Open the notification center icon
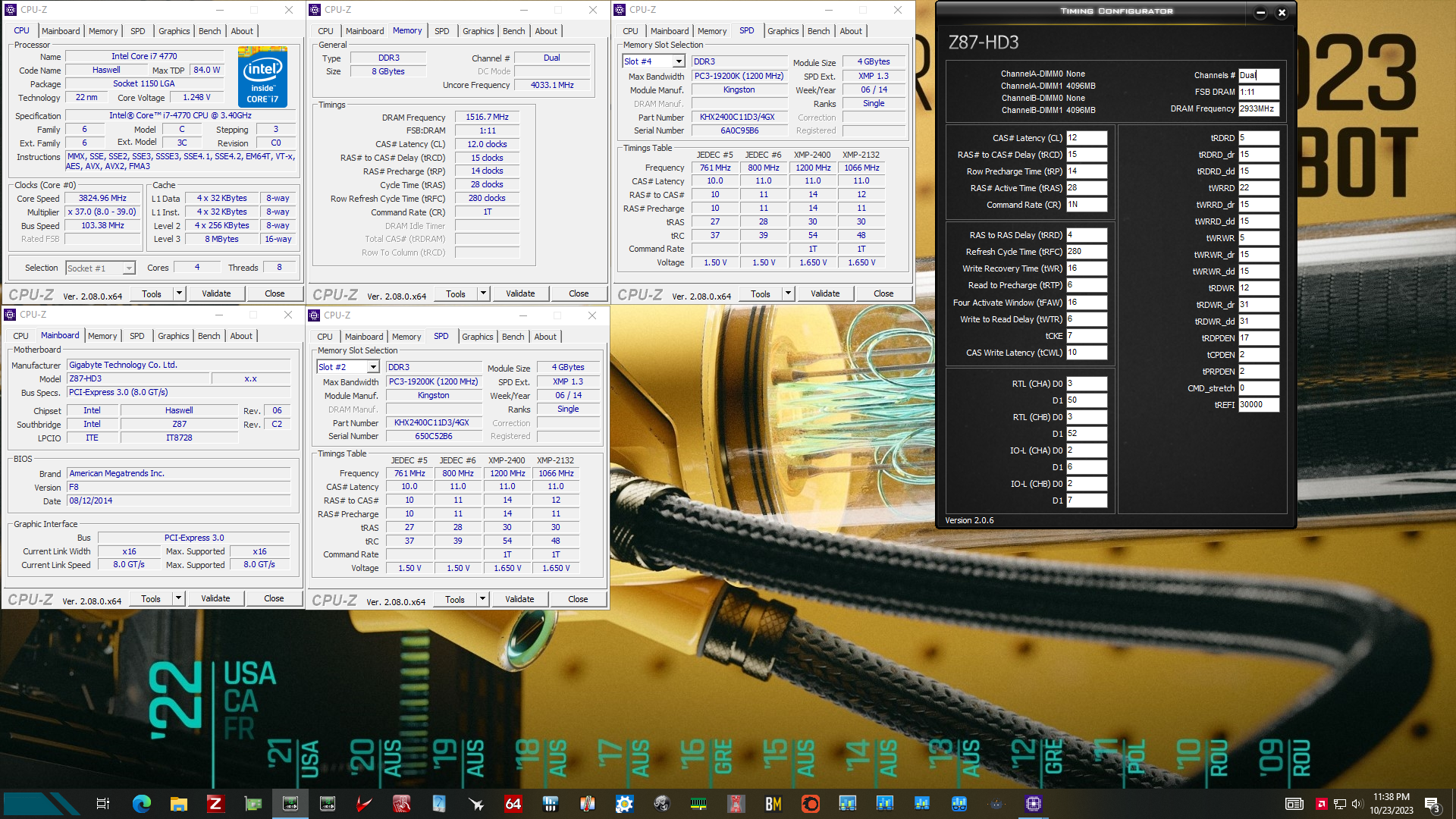The width and height of the screenshot is (1456, 819). pos(1432,804)
